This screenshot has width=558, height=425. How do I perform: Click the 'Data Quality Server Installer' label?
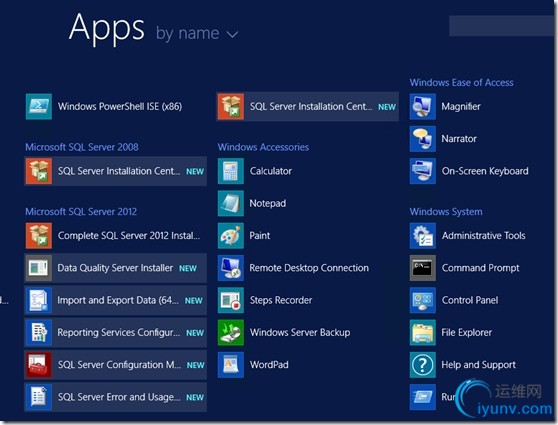(115, 268)
